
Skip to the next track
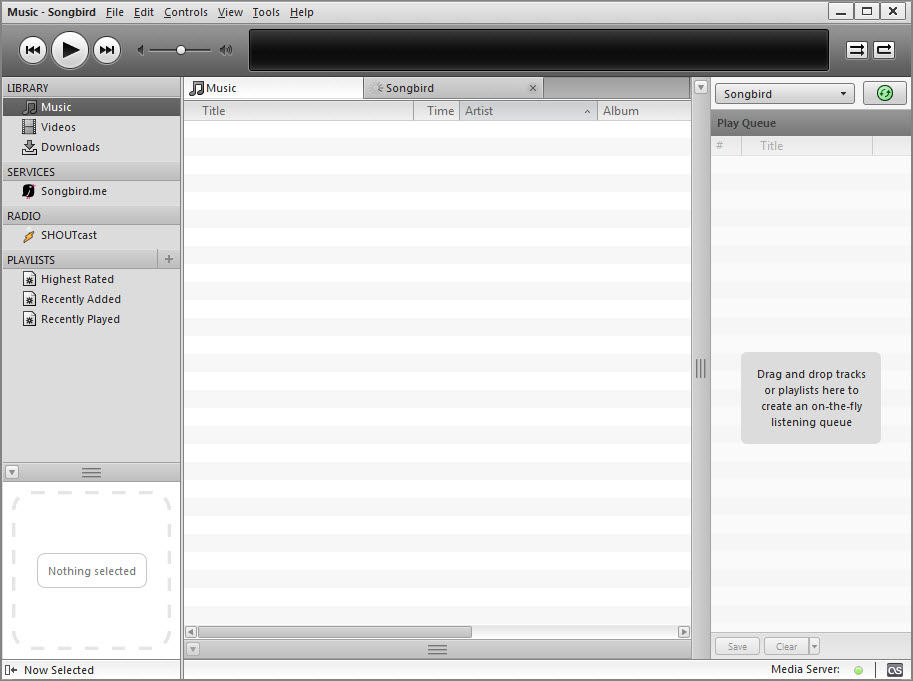point(107,50)
